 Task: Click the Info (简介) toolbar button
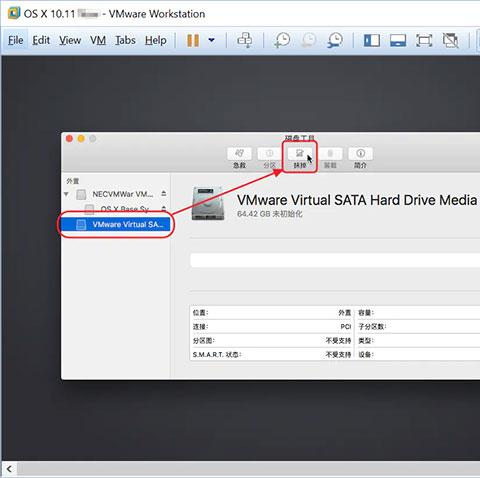(360, 158)
